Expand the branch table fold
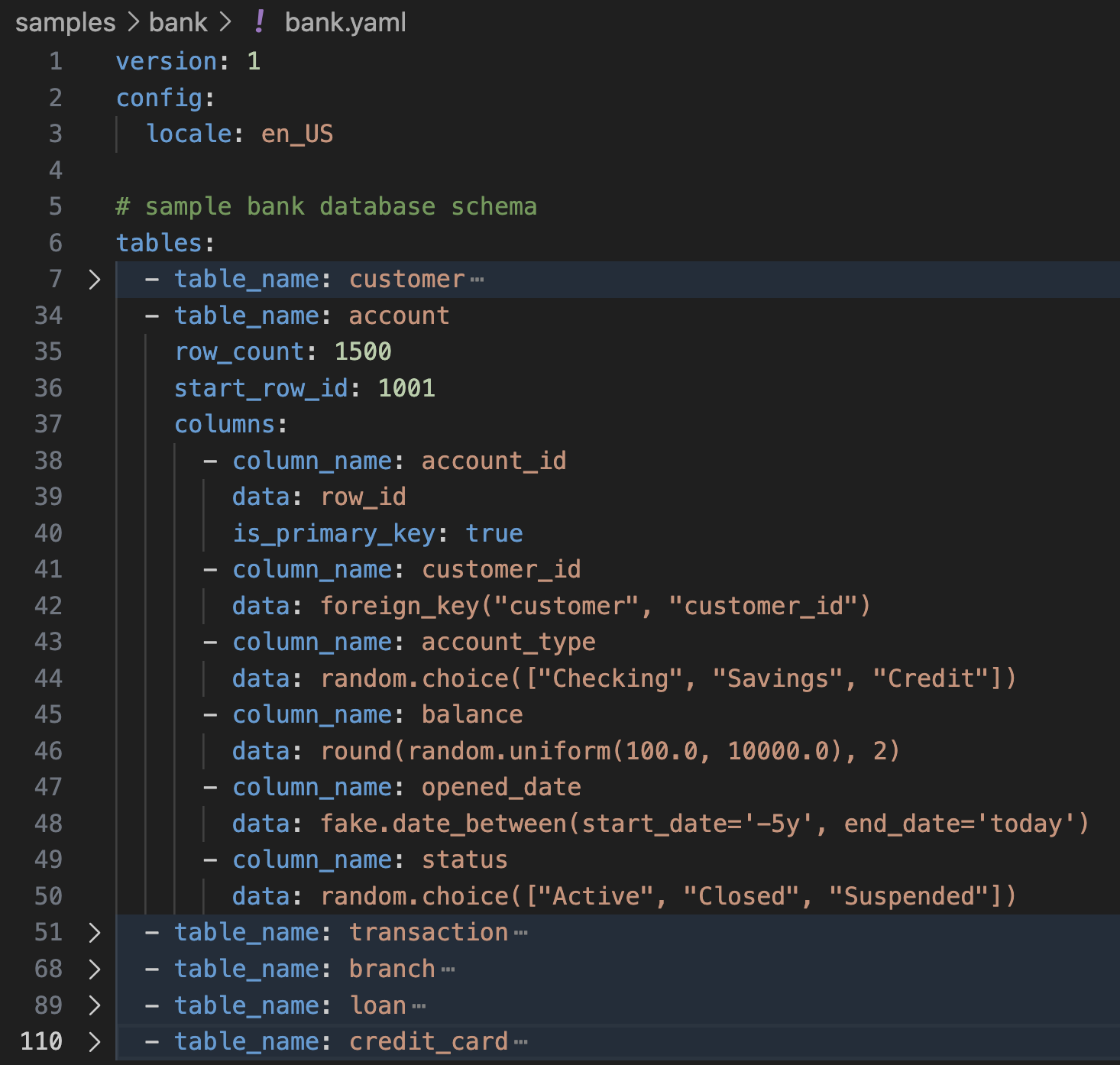 pyautogui.click(x=94, y=969)
